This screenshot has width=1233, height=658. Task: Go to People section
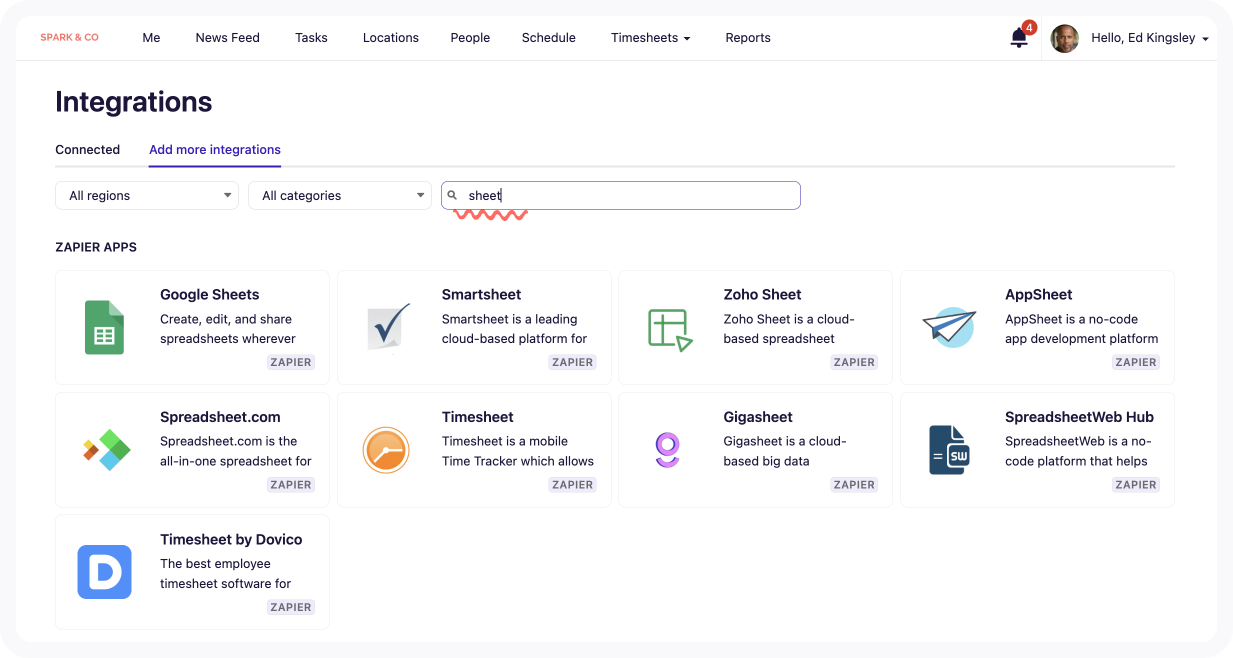[x=470, y=38]
